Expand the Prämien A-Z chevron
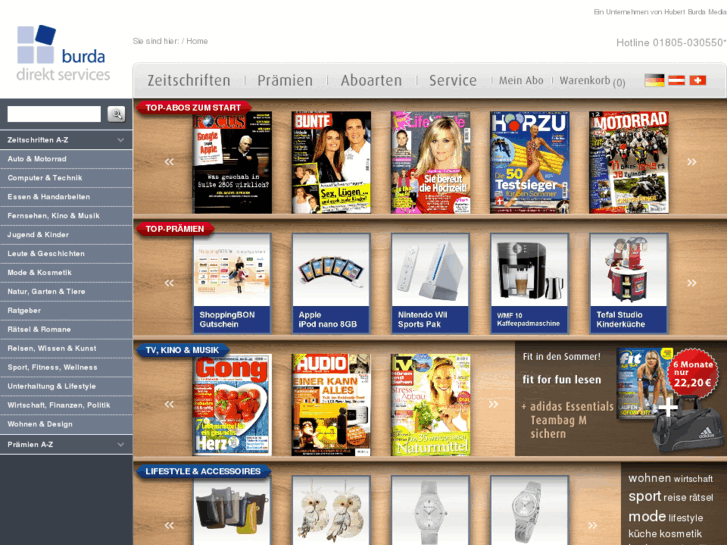 (x=121, y=444)
